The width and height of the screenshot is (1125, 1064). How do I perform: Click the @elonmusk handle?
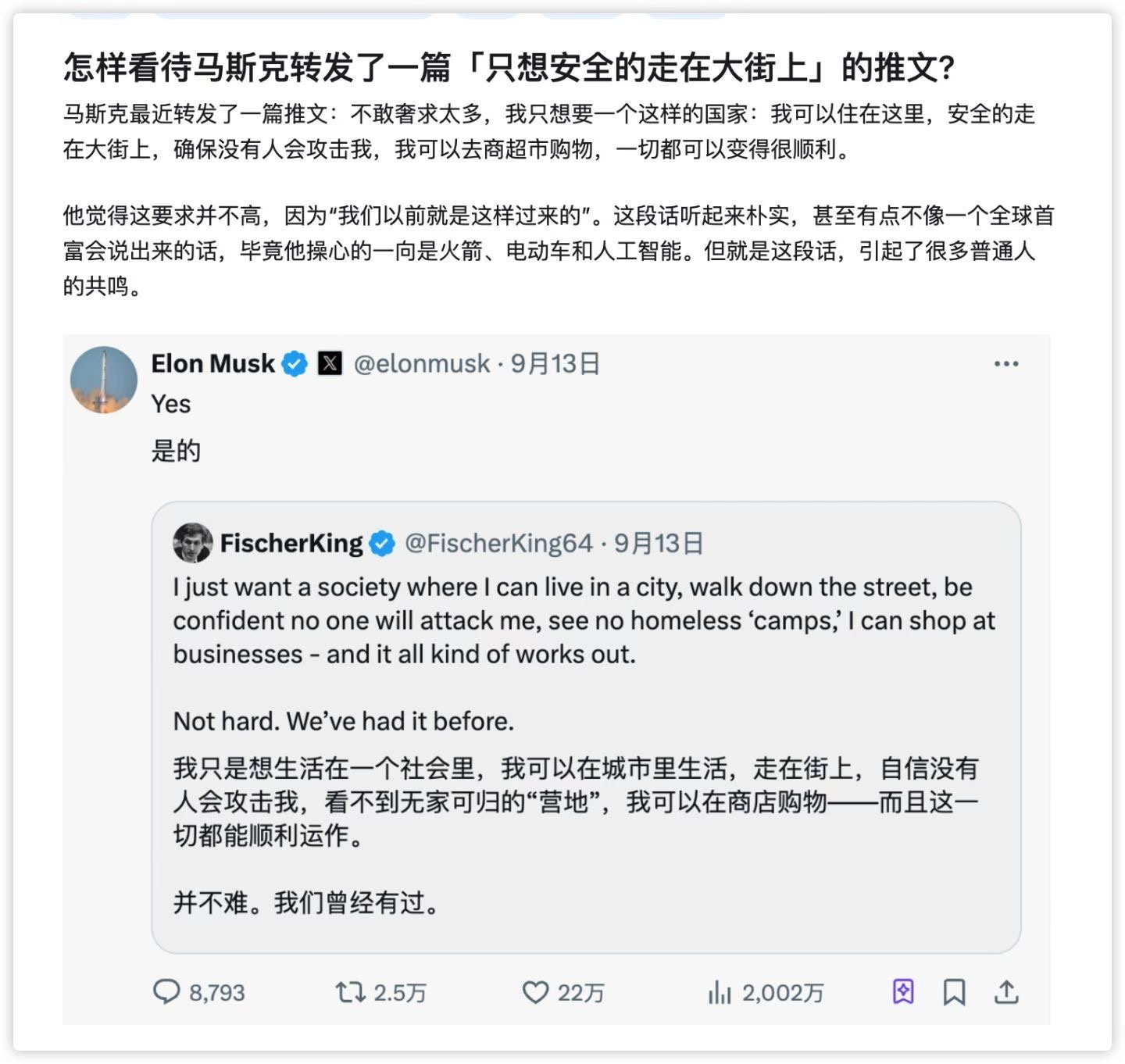coord(422,364)
